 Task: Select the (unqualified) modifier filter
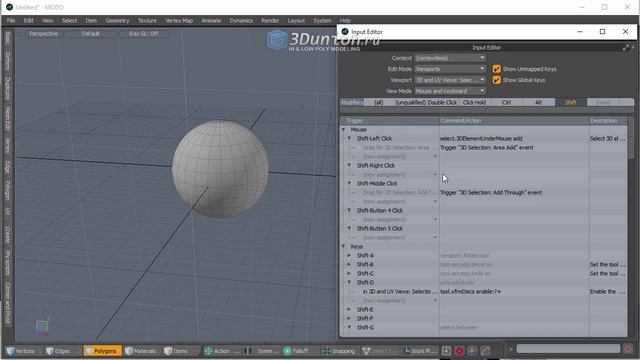click(411, 102)
